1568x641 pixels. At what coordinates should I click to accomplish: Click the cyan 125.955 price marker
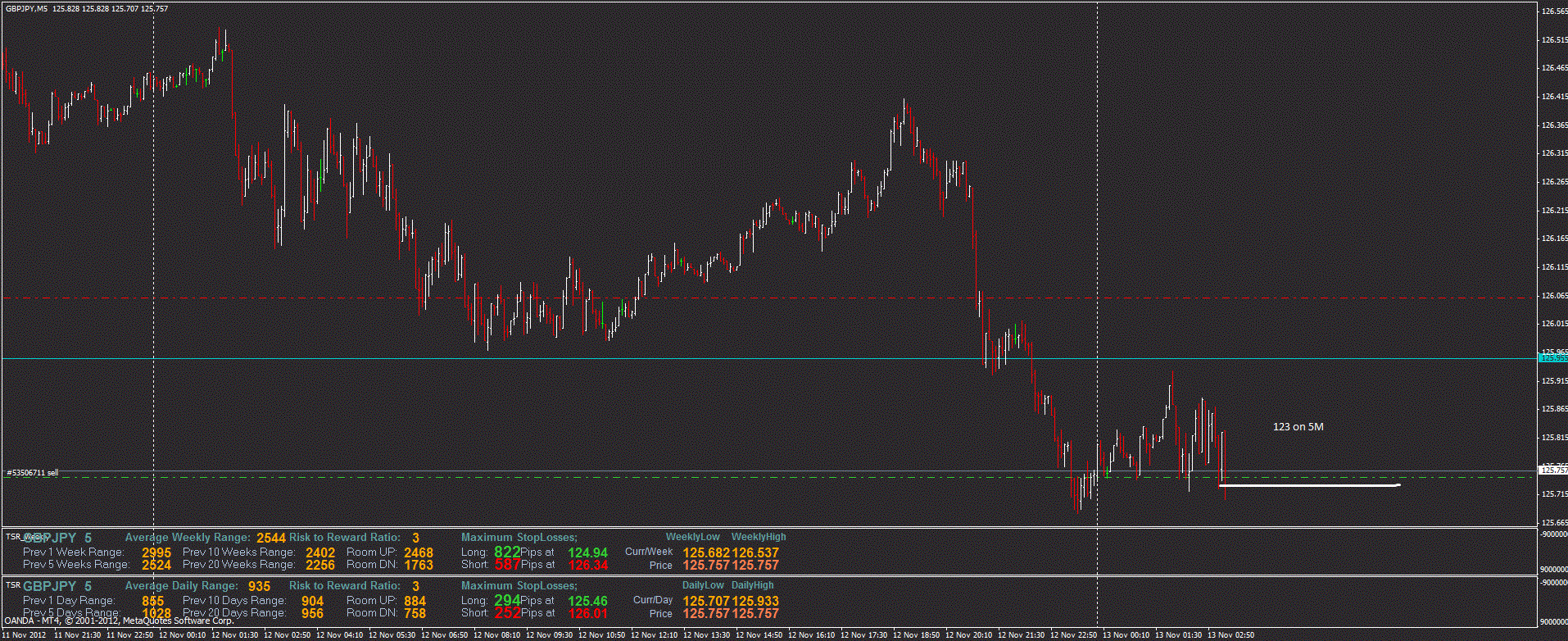click(1553, 358)
